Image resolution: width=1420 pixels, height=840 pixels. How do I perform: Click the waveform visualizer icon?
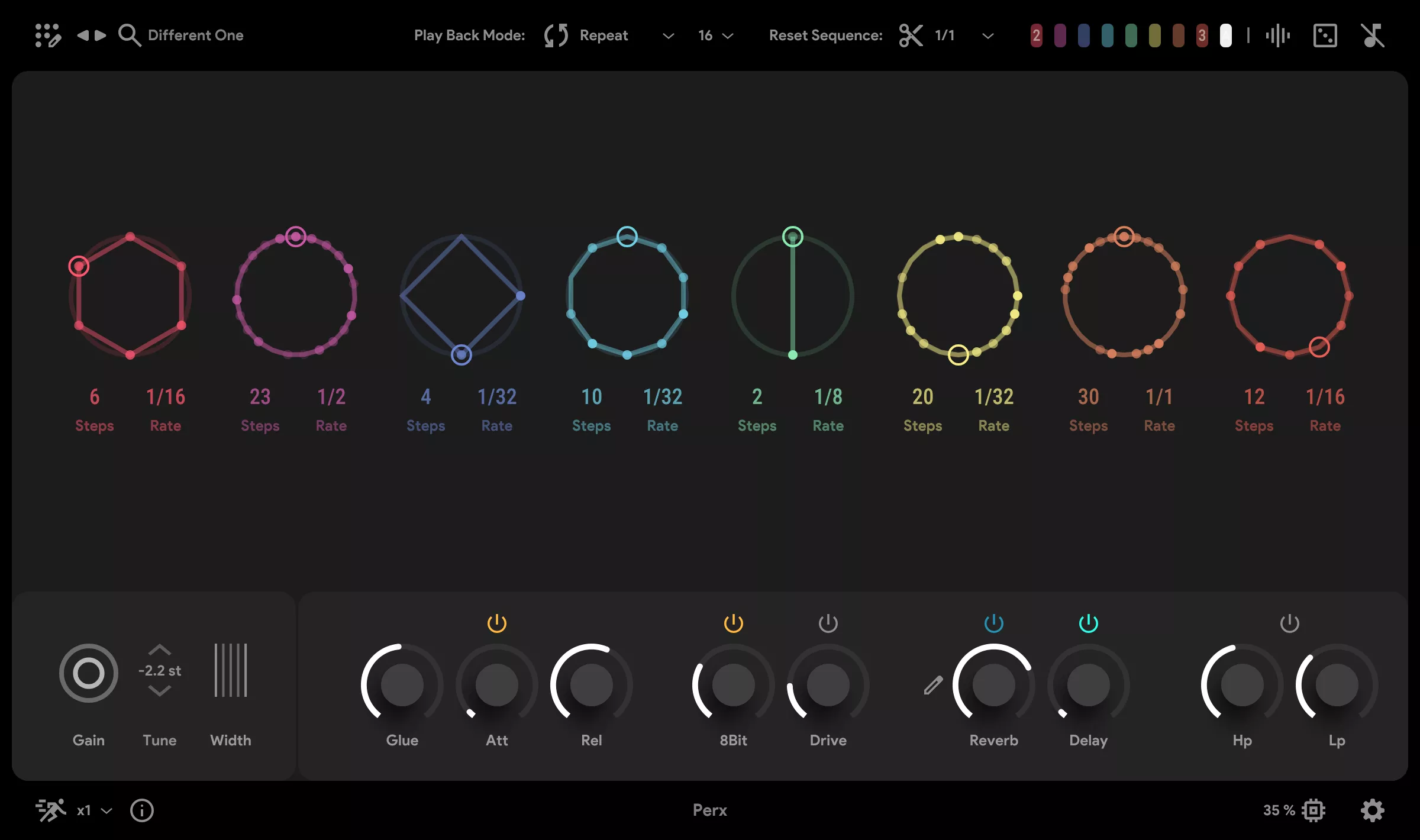point(1278,35)
